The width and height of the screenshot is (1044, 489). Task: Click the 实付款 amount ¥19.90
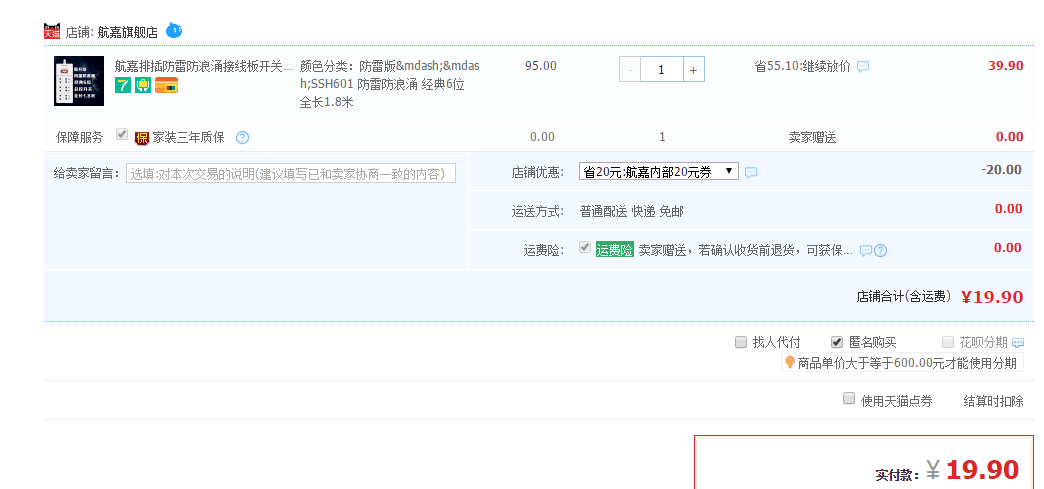tap(973, 470)
